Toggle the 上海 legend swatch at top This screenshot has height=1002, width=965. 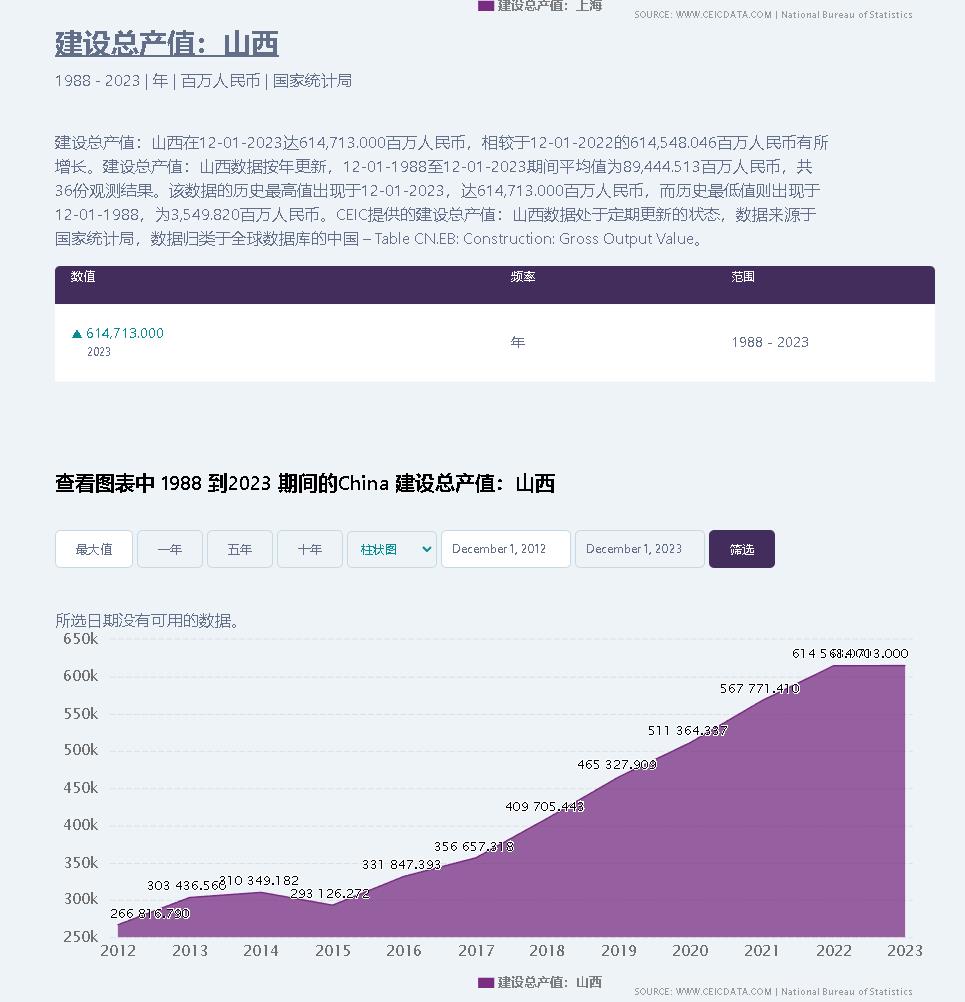click(x=486, y=5)
